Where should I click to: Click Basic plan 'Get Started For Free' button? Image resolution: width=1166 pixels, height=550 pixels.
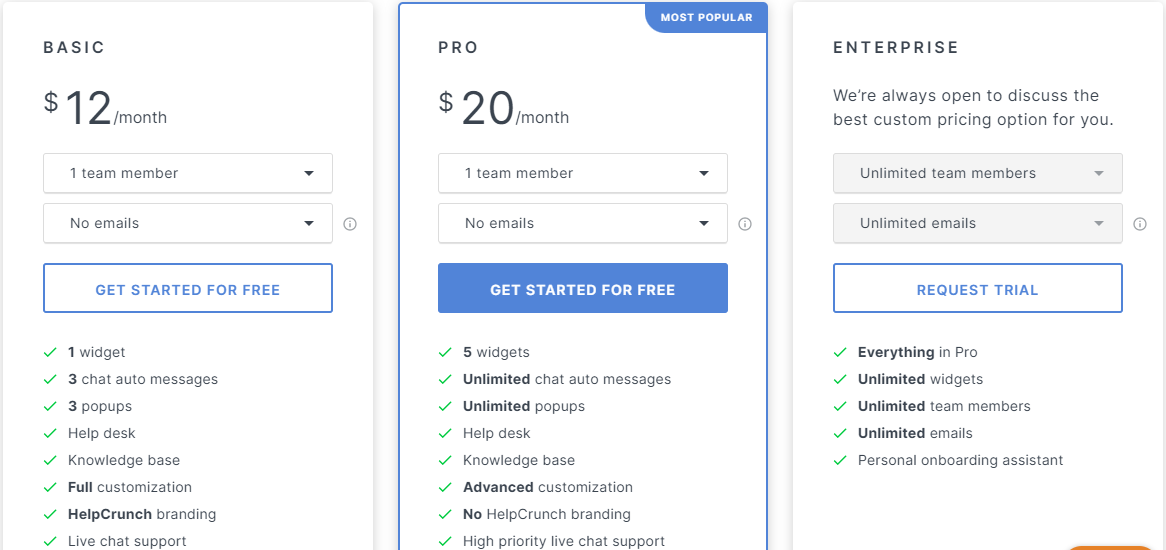tap(187, 288)
